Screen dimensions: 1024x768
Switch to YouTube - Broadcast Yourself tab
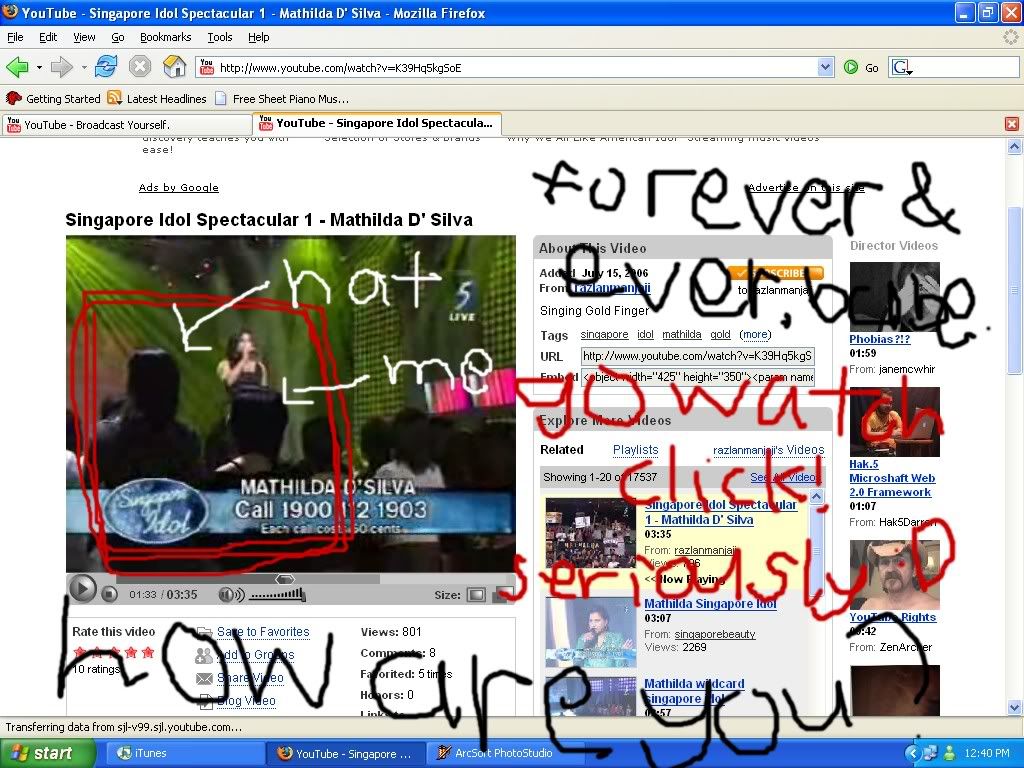(x=127, y=125)
